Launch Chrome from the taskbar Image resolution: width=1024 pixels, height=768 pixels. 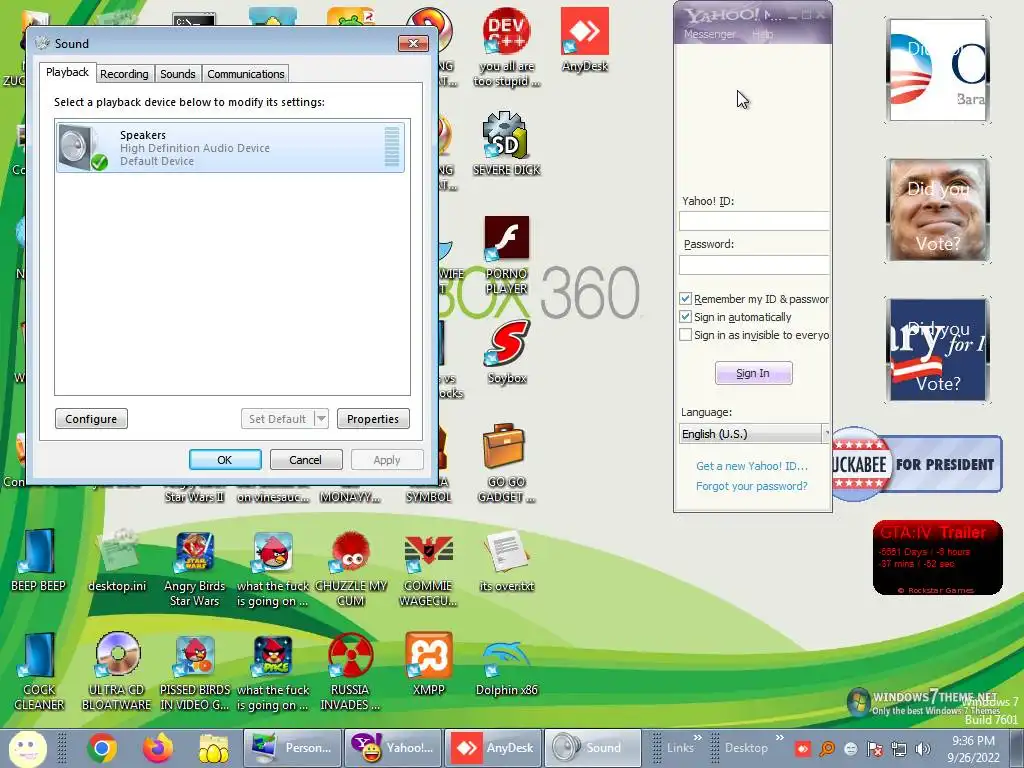102,748
